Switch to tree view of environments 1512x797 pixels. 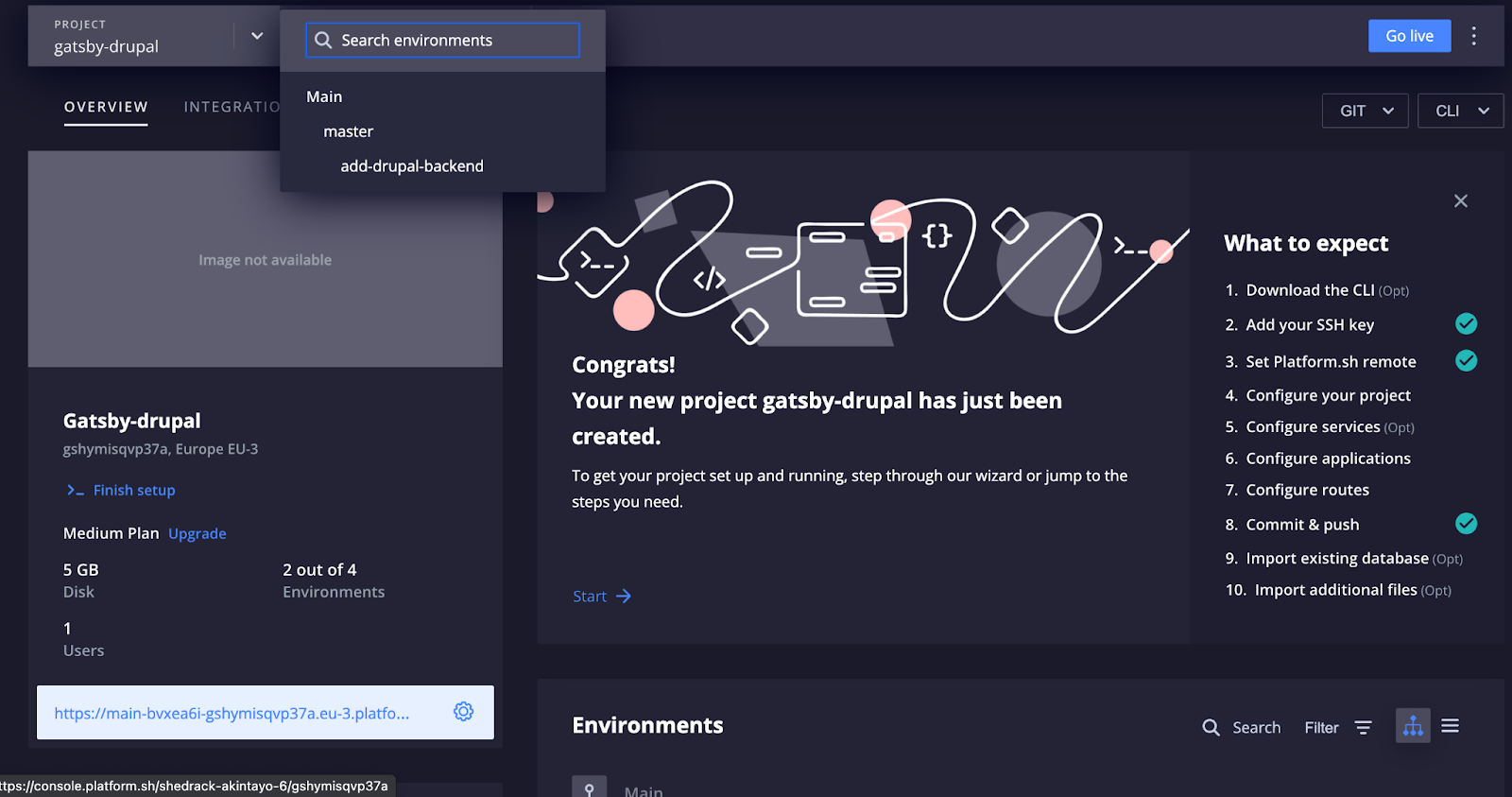pos(1413,726)
